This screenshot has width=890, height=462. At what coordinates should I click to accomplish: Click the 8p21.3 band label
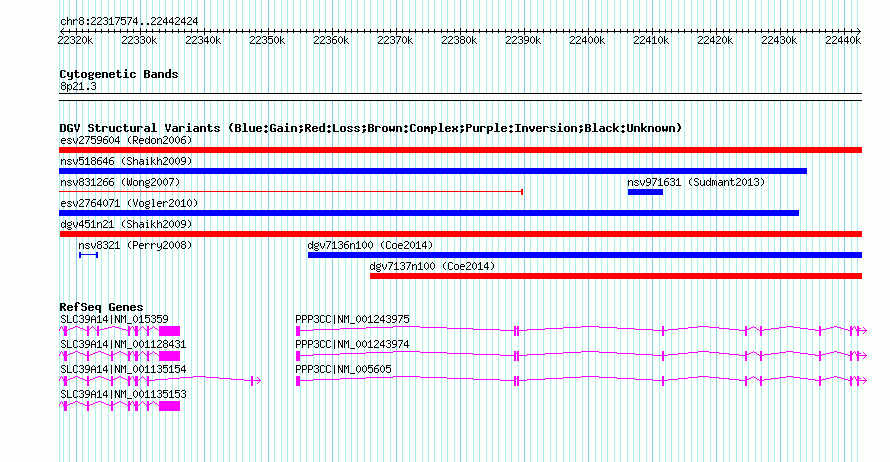click(x=78, y=86)
